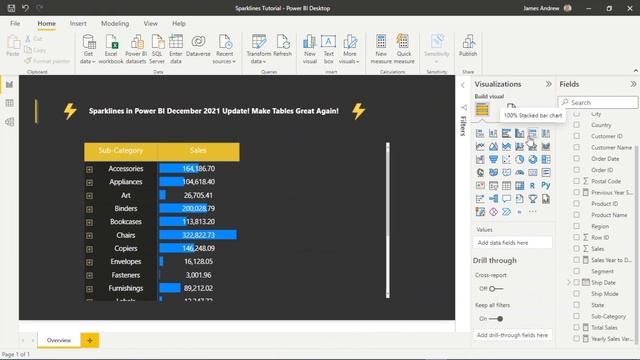The width and height of the screenshot is (640, 360).
Task: Click Add drill-through fields here well
Action: 513,335
